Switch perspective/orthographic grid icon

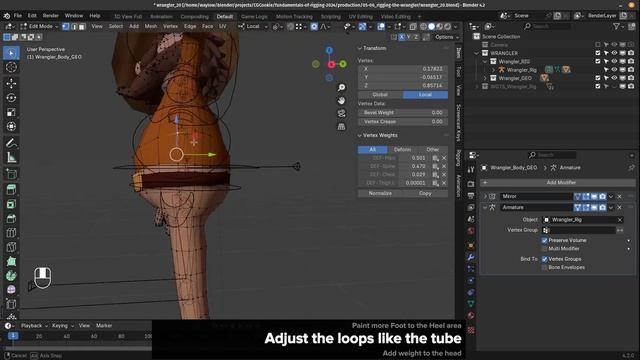pyautogui.click(x=342, y=127)
